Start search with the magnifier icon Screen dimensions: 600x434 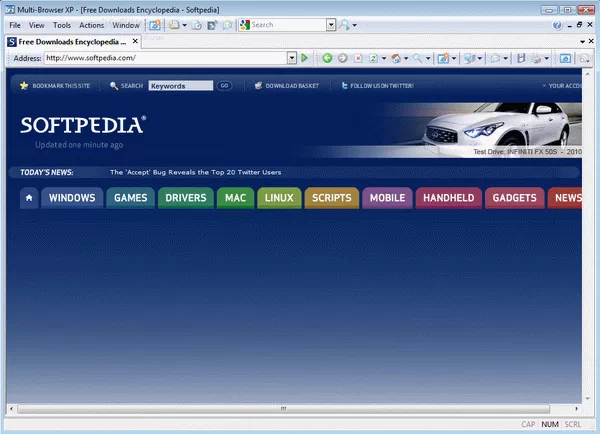tap(344, 25)
